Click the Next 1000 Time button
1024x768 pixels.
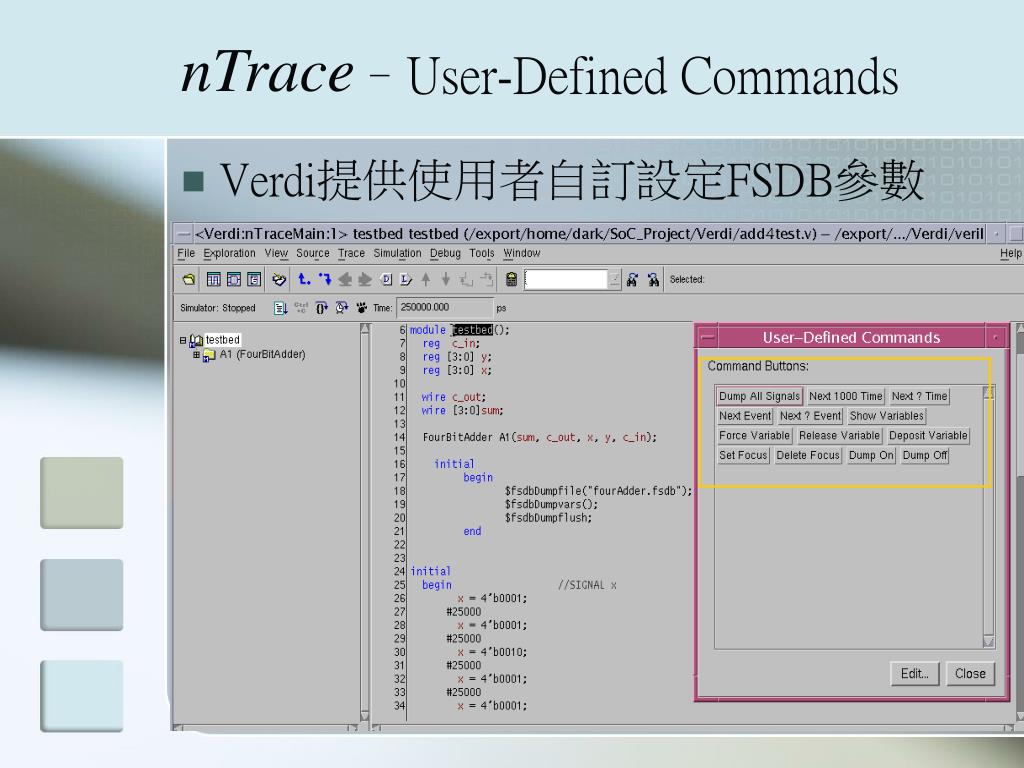click(846, 396)
